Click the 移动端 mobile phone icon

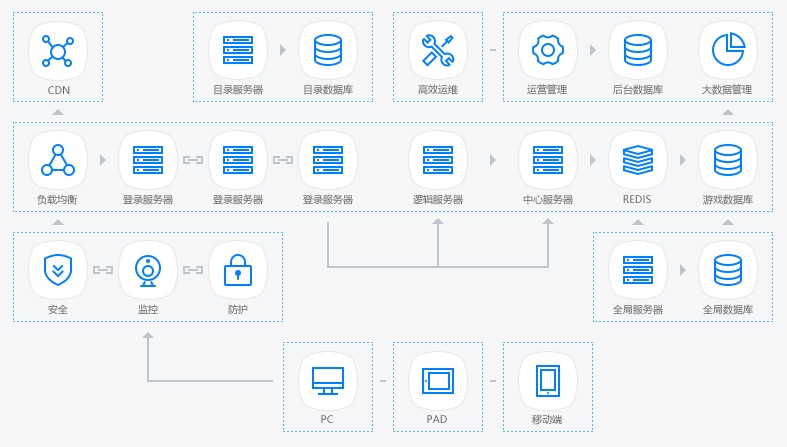coord(548,380)
